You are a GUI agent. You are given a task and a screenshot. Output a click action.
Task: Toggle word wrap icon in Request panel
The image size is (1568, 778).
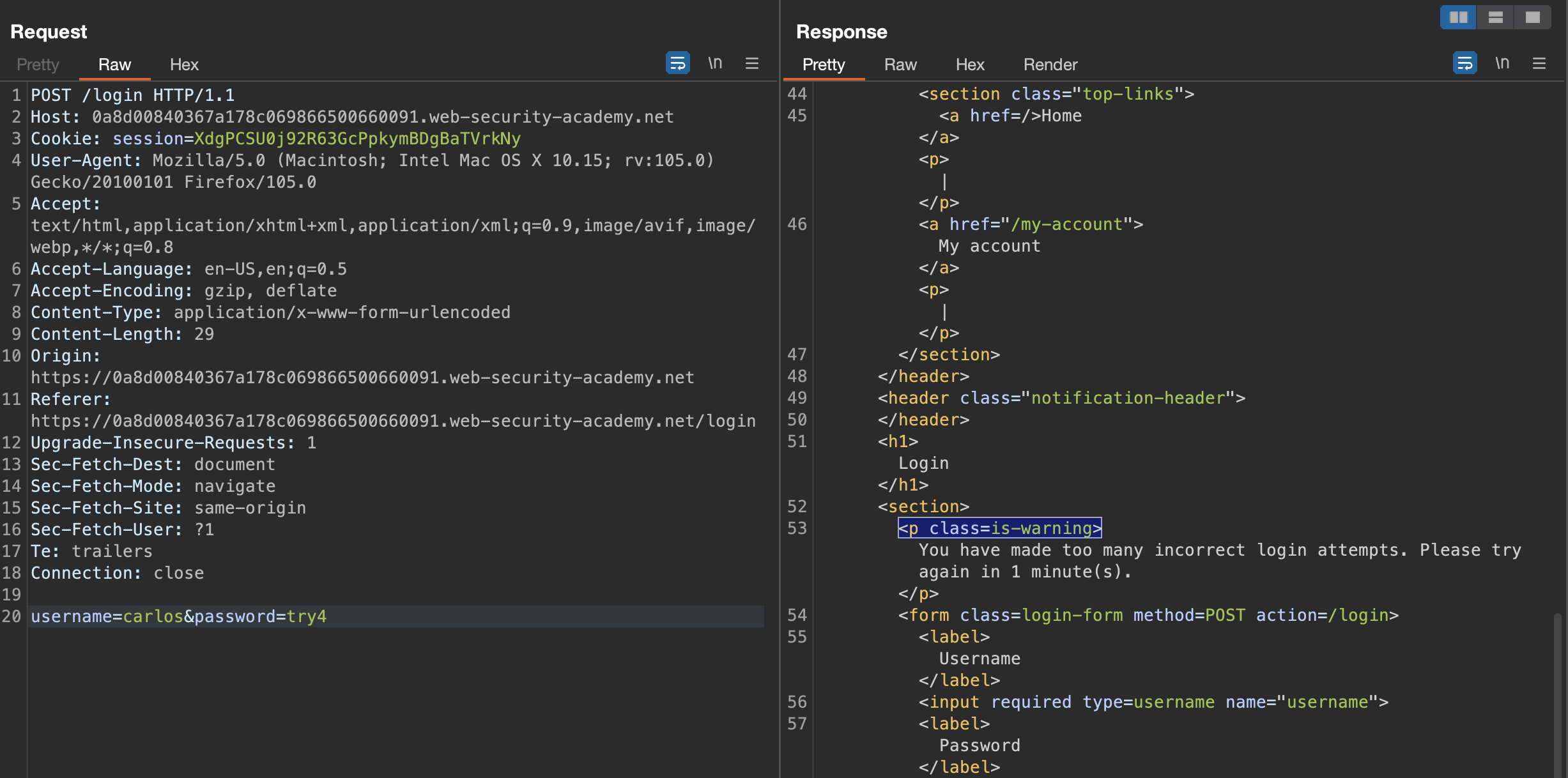coord(677,63)
